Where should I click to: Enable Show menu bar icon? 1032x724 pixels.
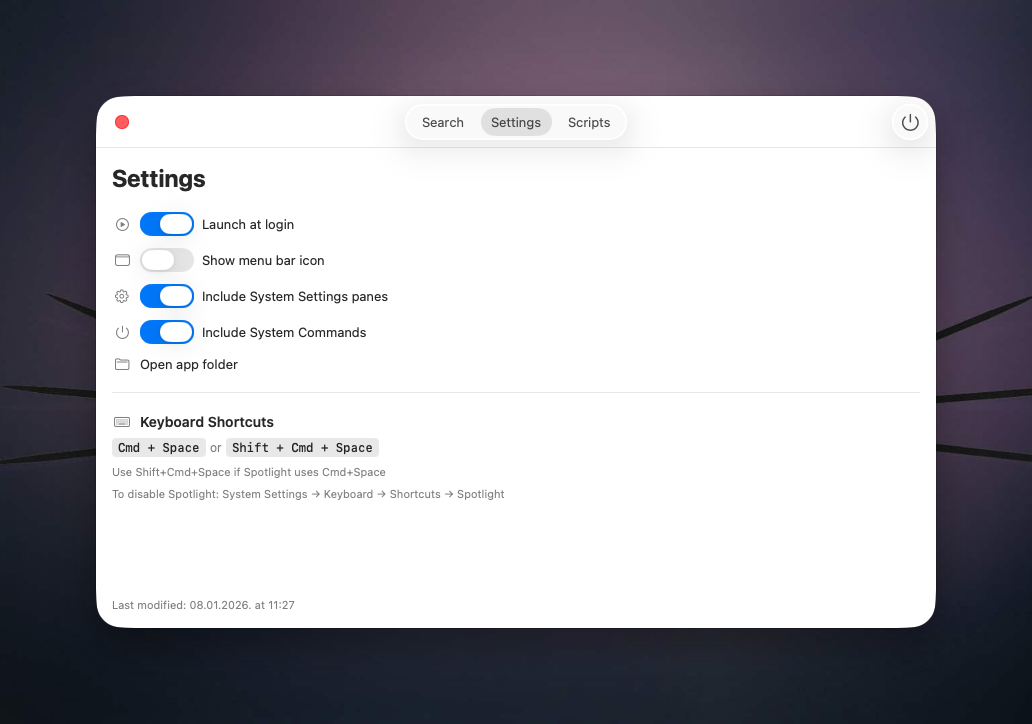click(x=167, y=260)
